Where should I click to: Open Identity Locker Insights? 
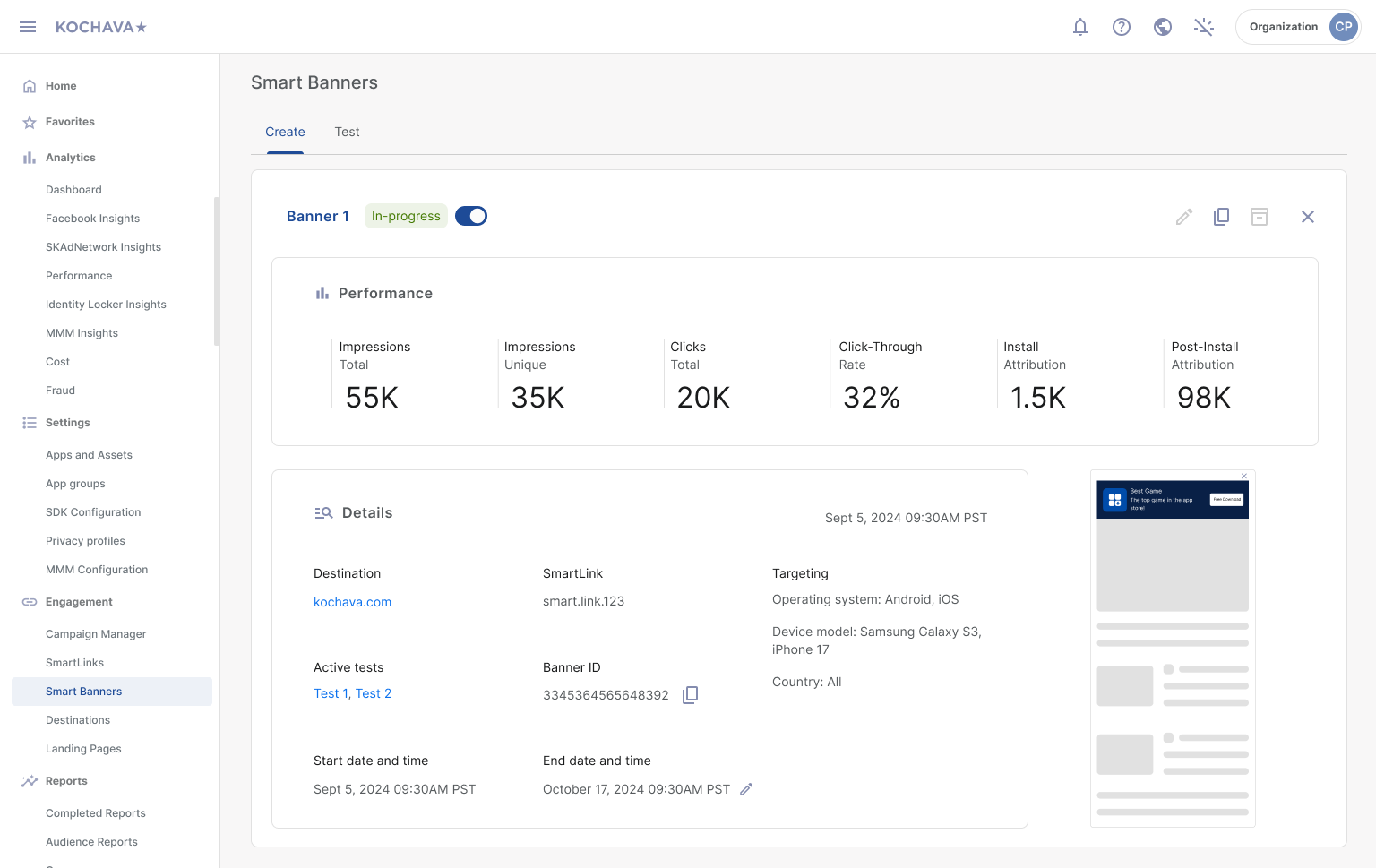(106, 305)
